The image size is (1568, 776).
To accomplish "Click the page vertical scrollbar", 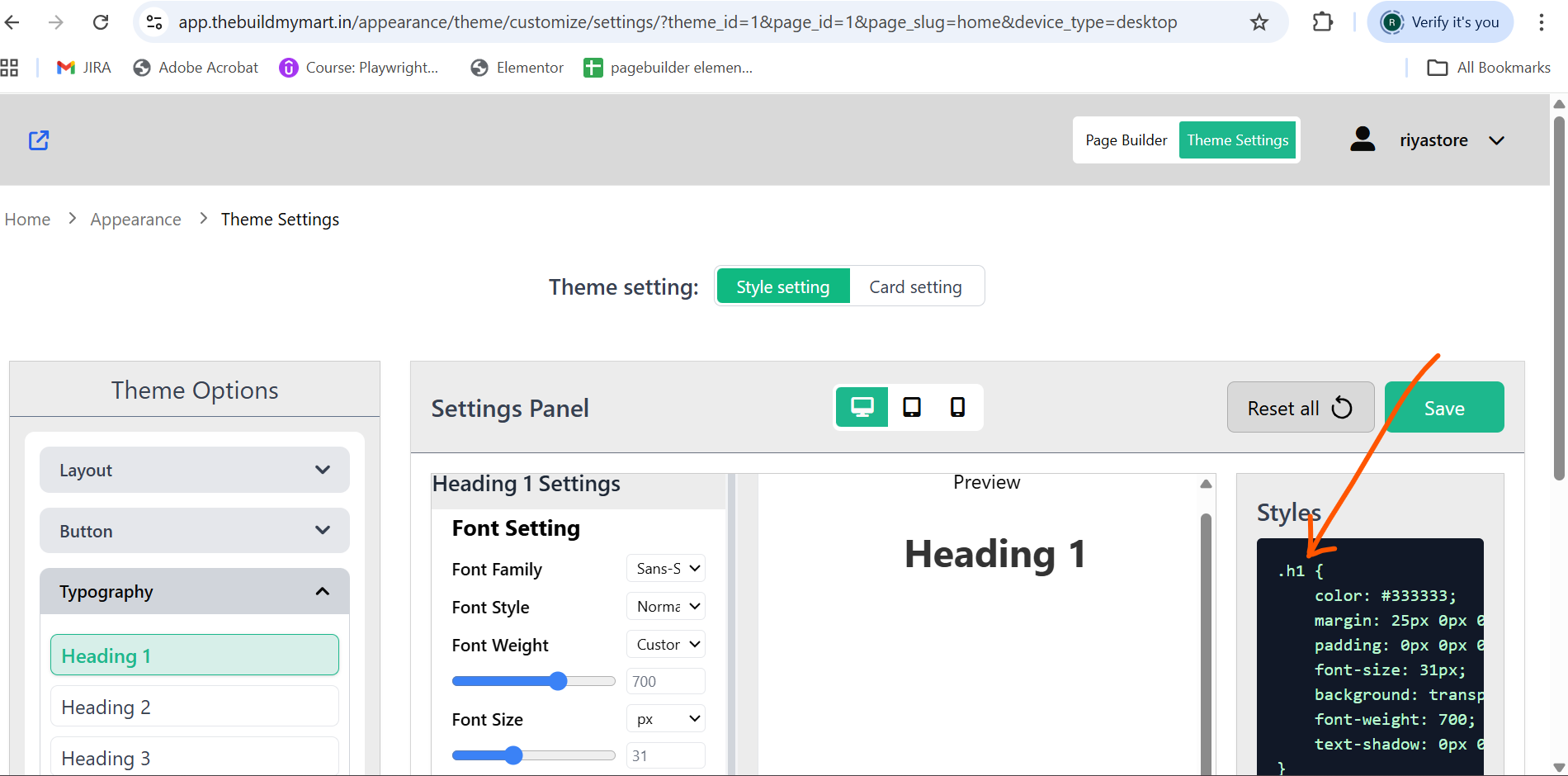I will (1559, 297).
